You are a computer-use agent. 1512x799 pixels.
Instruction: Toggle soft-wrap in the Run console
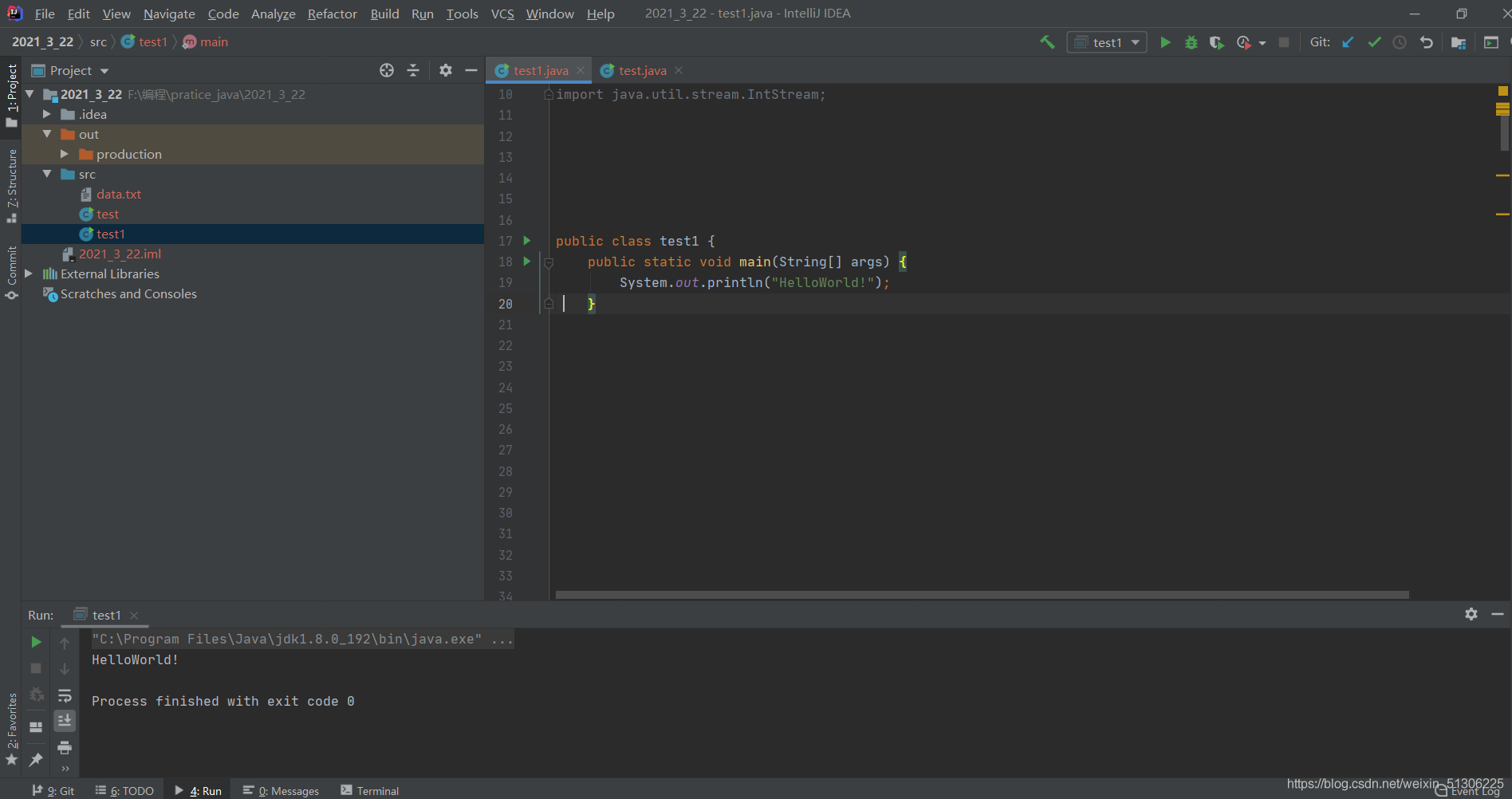pos(65,695)
